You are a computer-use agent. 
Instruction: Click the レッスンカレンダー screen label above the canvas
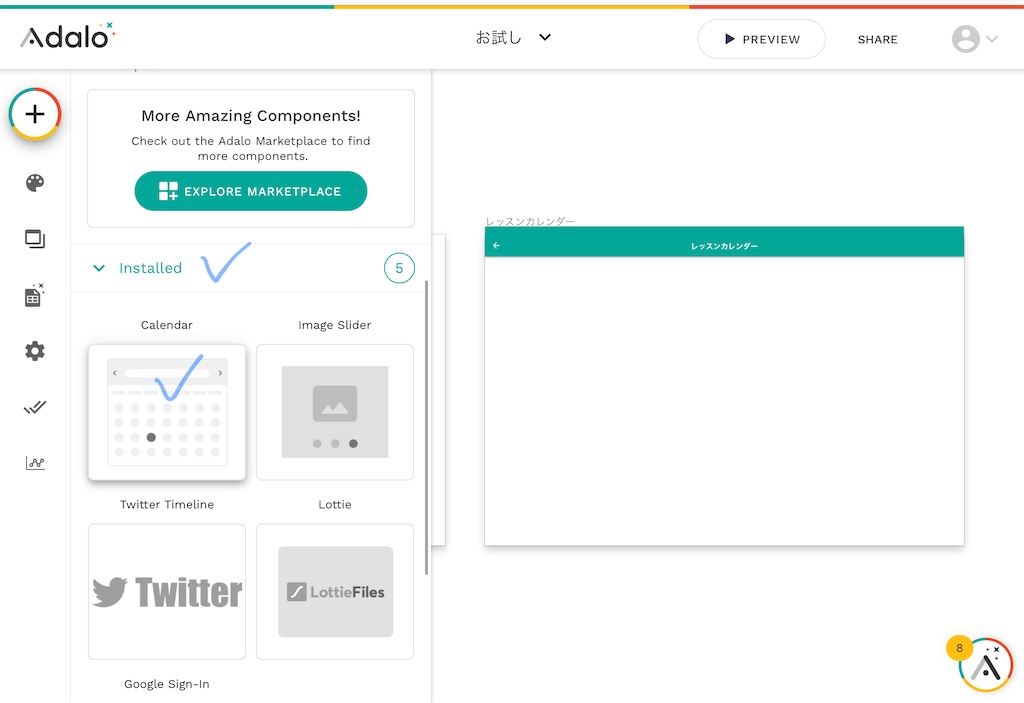point(530,221)
